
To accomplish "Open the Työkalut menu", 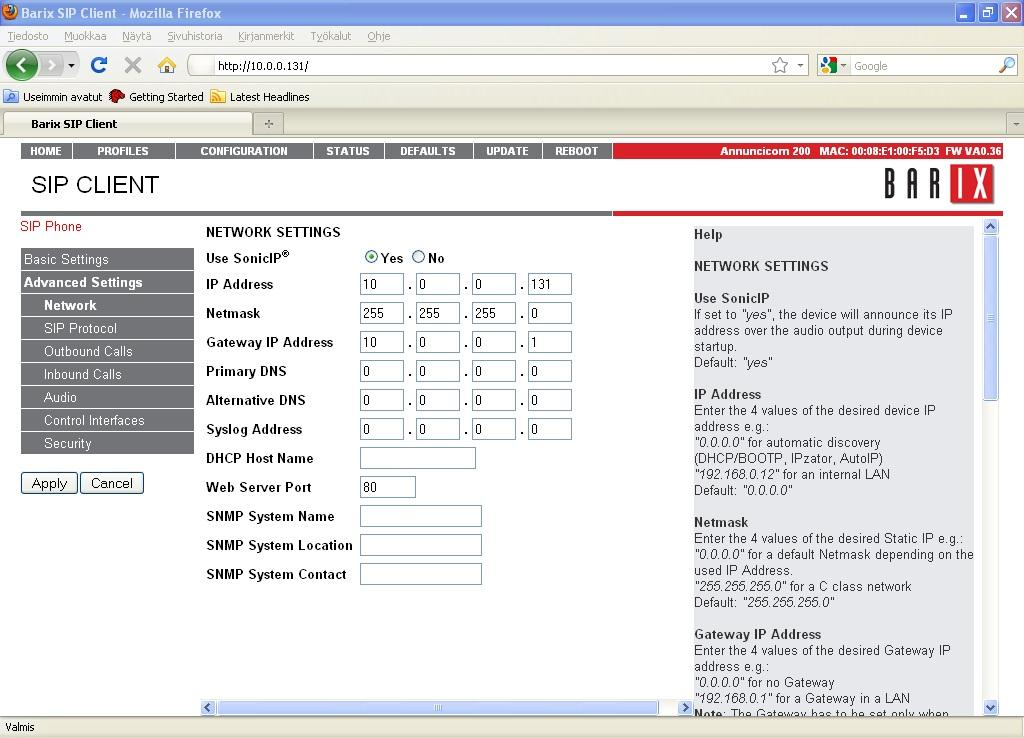I will click(330, 36).
